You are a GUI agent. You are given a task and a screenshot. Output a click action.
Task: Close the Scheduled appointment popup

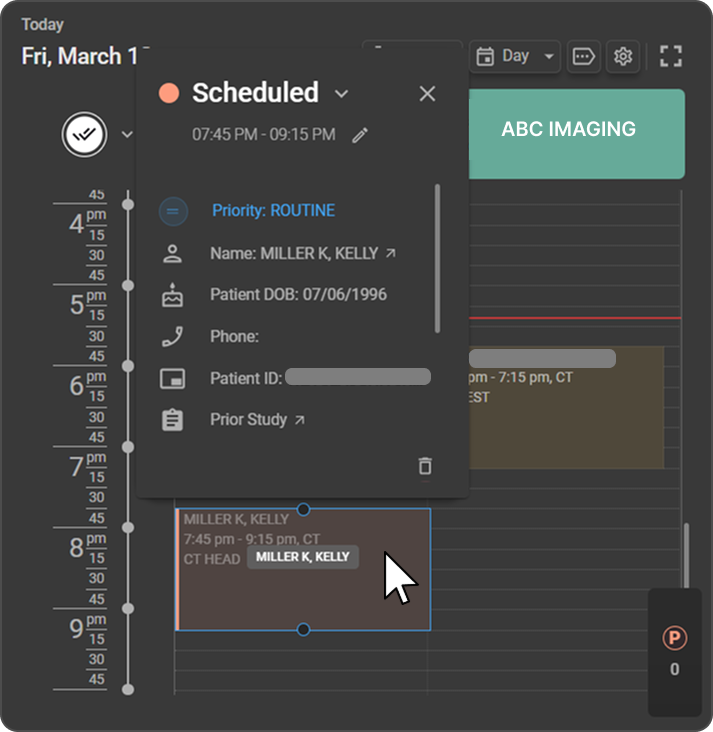point(427,94)
